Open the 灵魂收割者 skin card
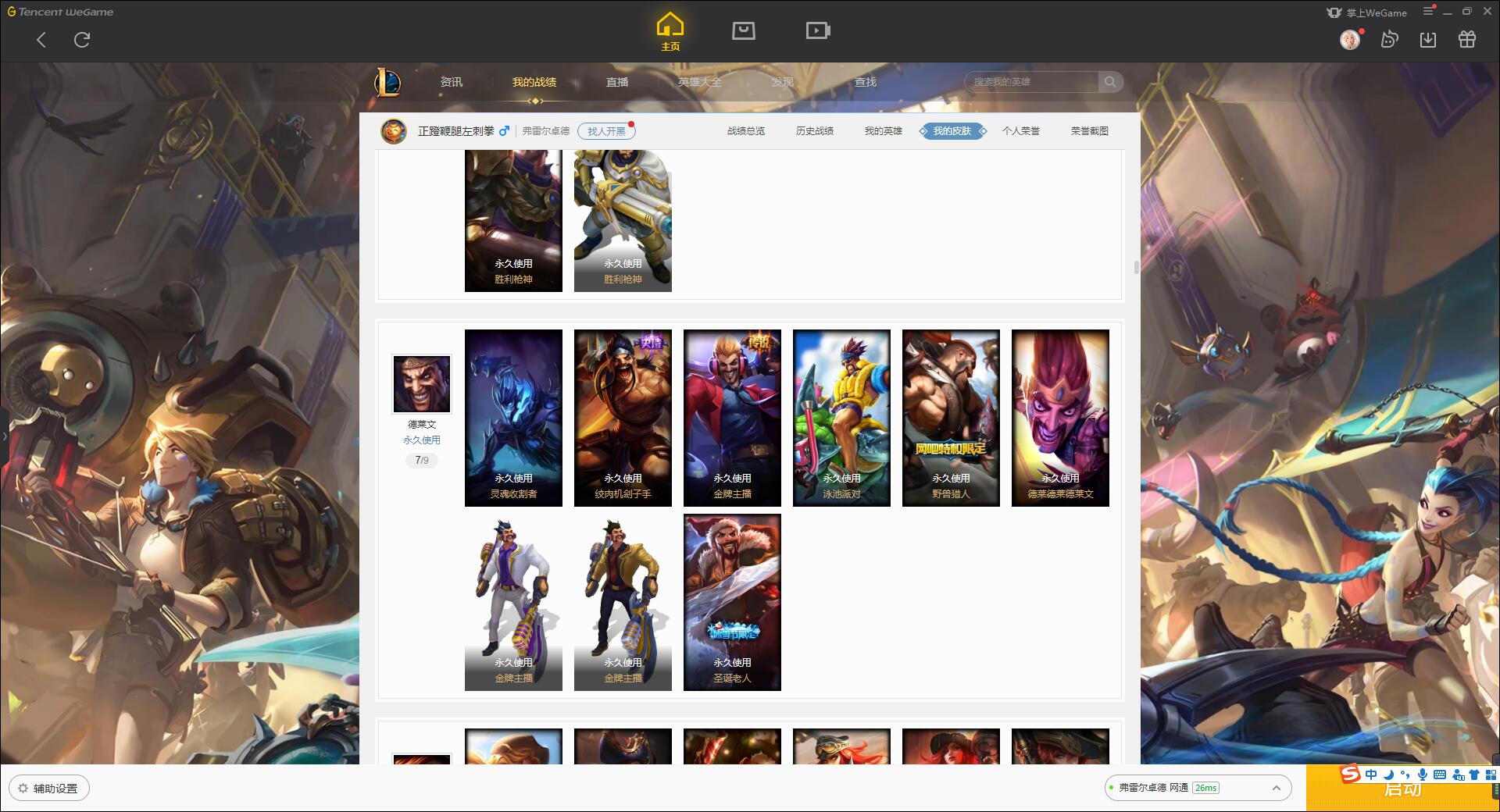The image size is (1500, 812). [x=513, y=418]
